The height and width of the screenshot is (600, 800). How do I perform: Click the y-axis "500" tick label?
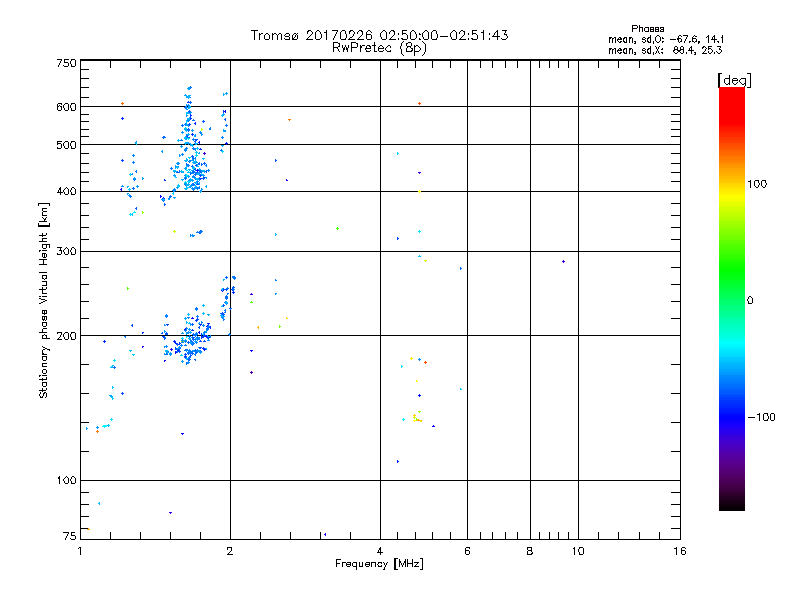pyautogui.click(x=66, y=145)
